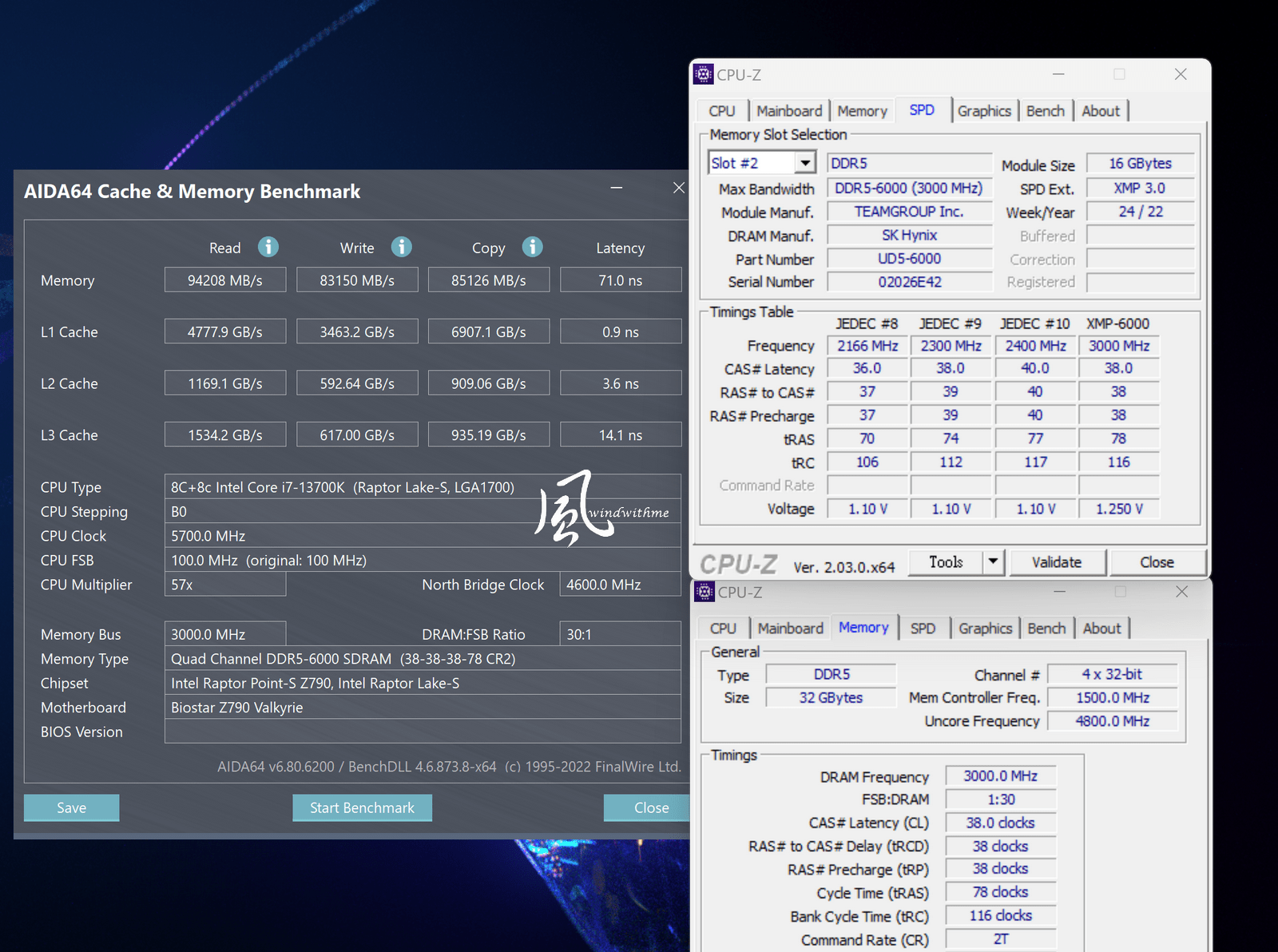Click the Part Number field showing UD5-6000
The height and width of the screenshot is (952, 1278).
pos(909,258)
